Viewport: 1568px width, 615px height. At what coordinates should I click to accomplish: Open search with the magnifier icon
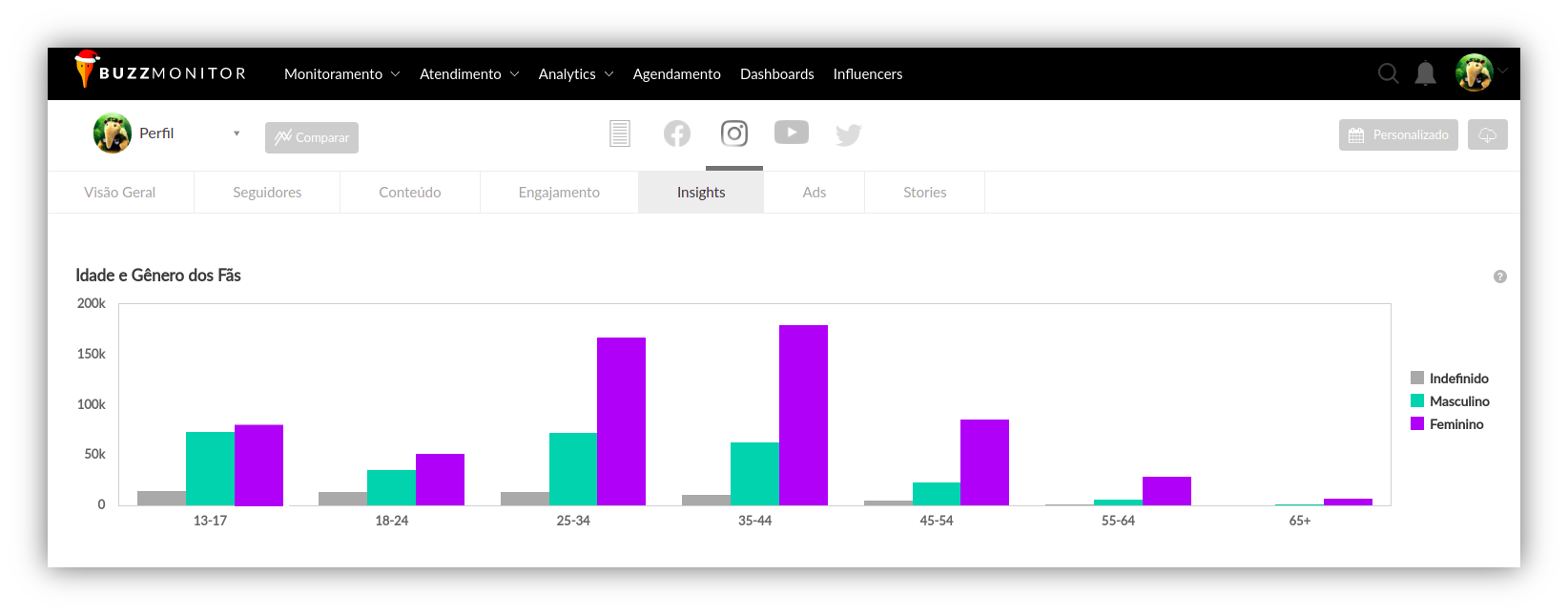1388,73
